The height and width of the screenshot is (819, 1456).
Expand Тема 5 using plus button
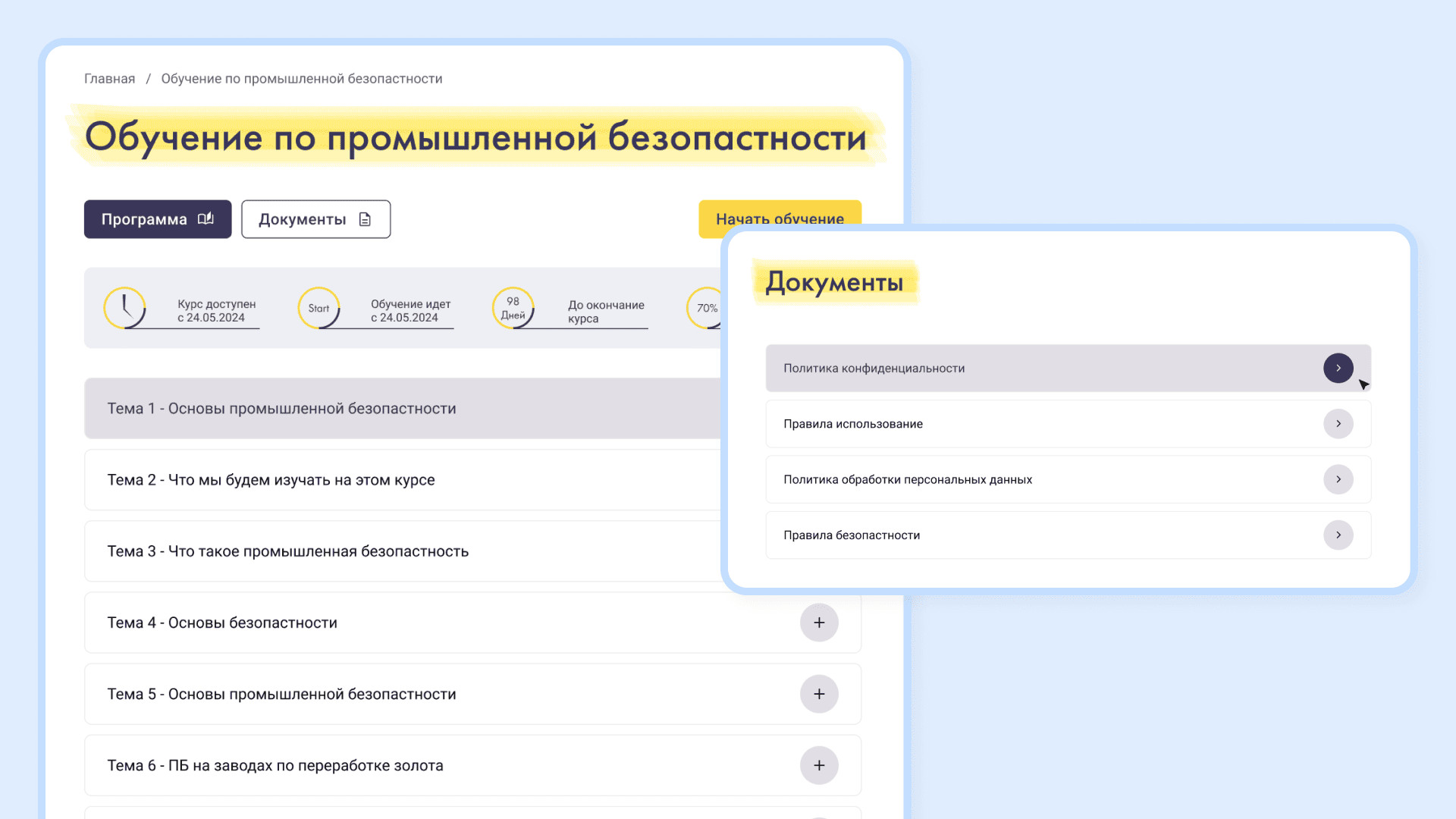pyautogui.click(x=819, y=694)
